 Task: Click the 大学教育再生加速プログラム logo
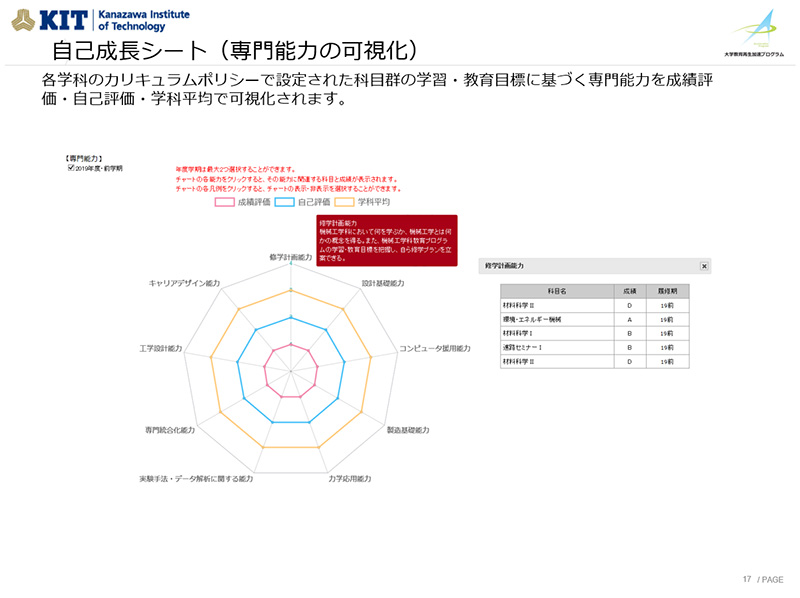(x=754, y=33)
